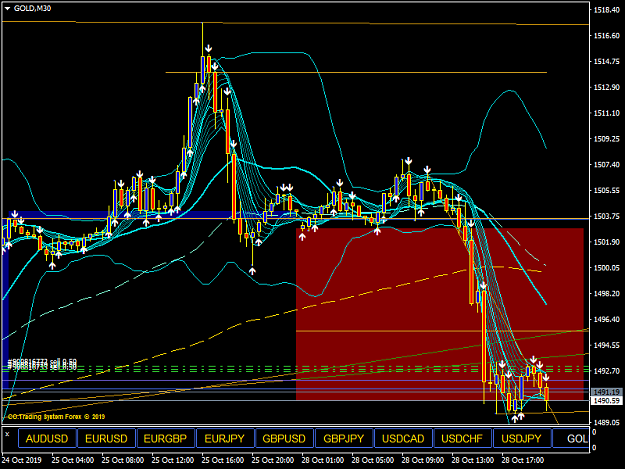The height and width of the screenshot is (469, 625).
Task: Click the 1500.05 price scale label
Action: [x=606, y=268]
